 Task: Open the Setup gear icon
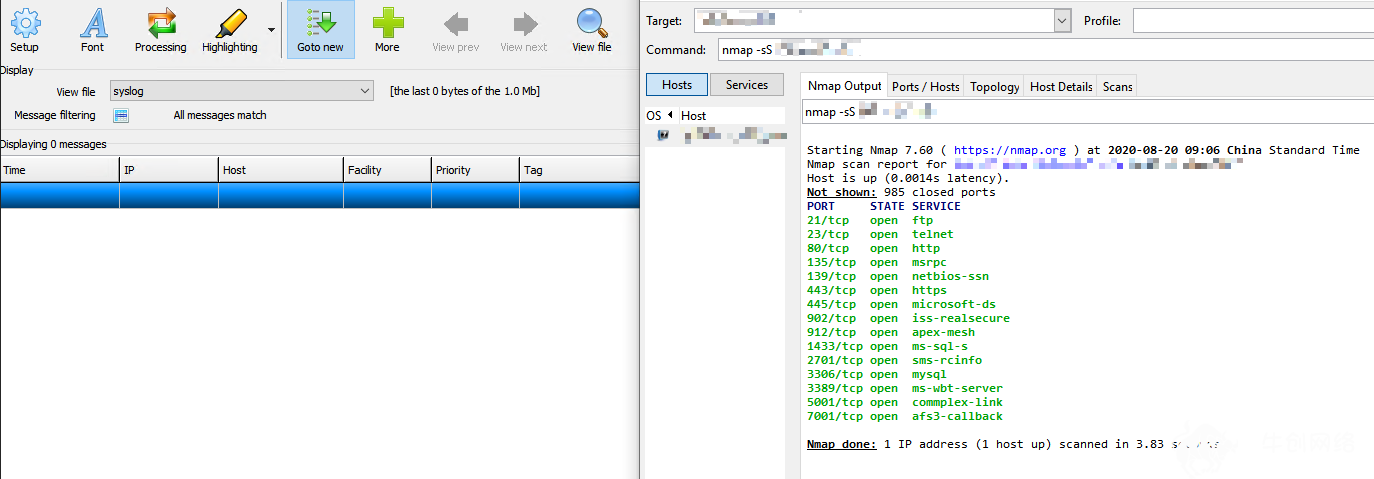[x=24, y=30]
